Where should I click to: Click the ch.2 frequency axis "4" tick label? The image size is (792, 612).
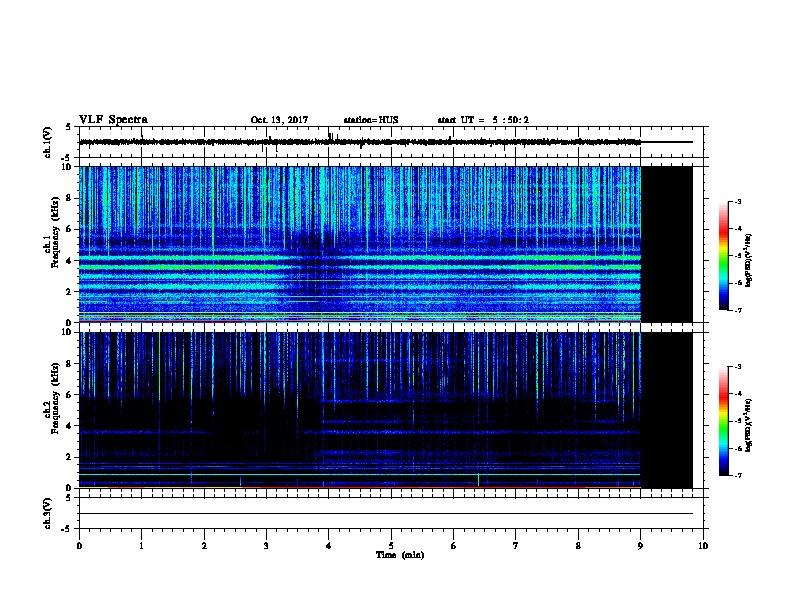tap(69, 426)
